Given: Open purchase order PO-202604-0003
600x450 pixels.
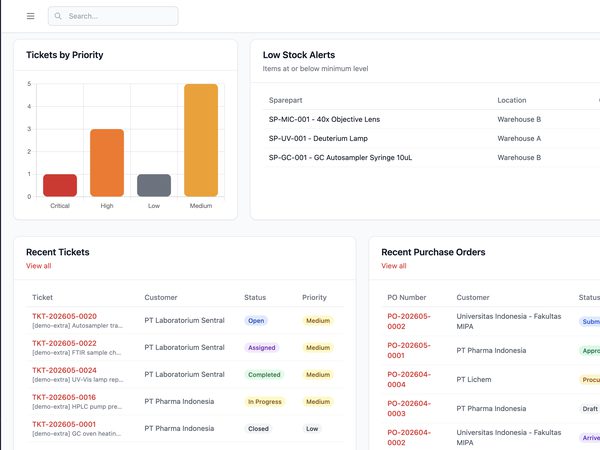Looking at the screenshot, I should [x=409, y=409].
